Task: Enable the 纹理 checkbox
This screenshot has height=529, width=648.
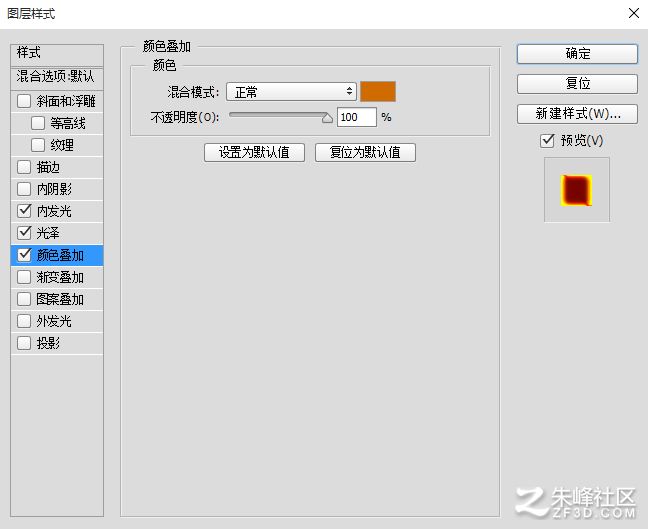Action: (x=38, y=145)
